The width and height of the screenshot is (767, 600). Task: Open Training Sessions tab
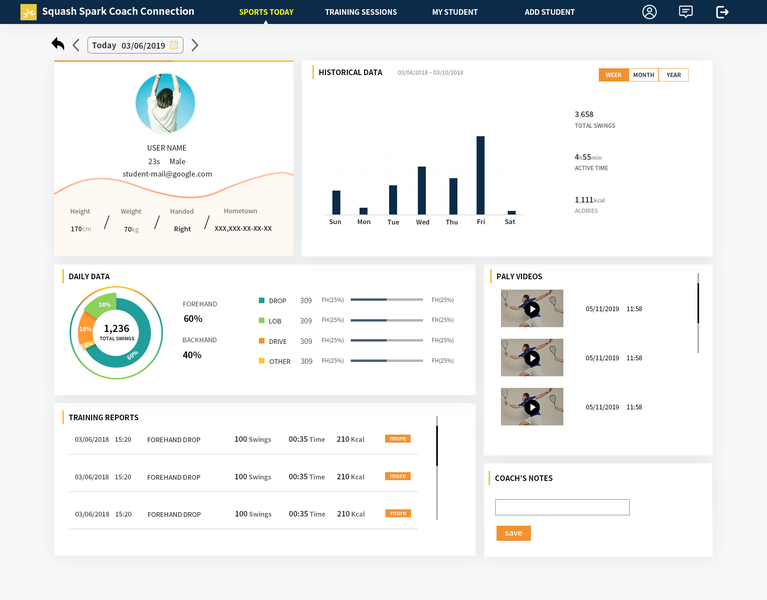coord(361,12)
